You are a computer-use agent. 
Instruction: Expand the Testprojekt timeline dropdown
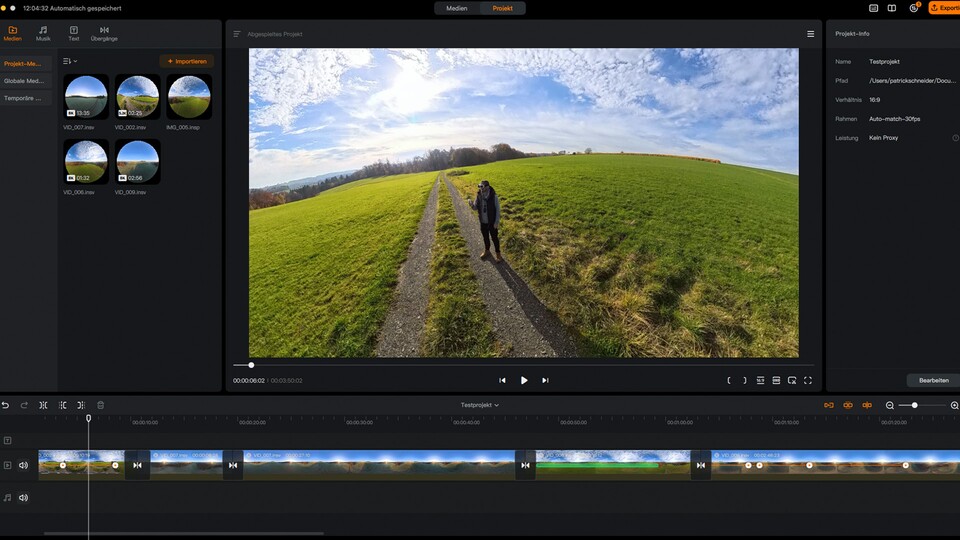tap(480, 405)
